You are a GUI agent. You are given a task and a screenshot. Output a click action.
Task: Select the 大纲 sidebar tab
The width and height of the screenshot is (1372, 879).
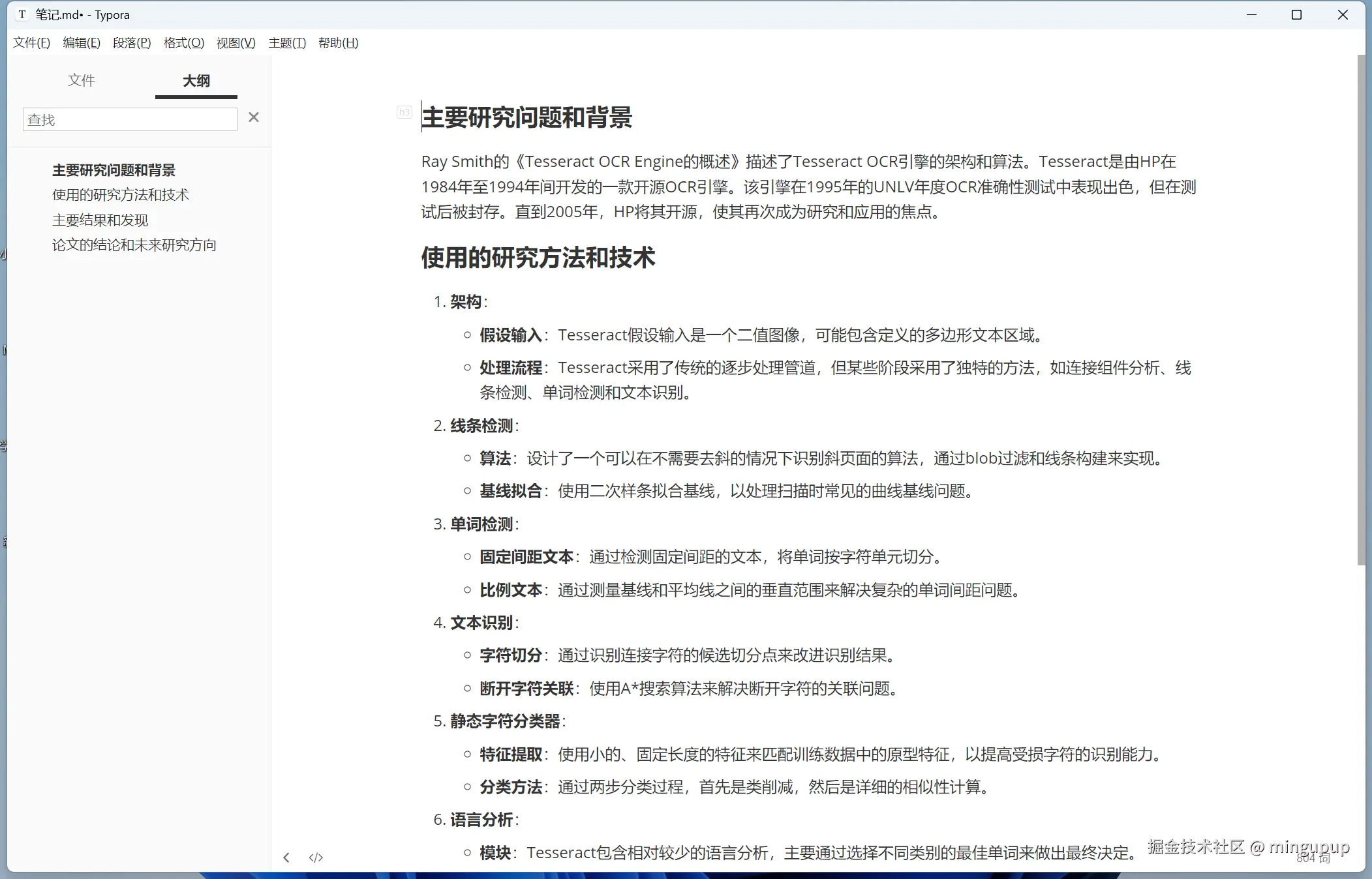point(195,81)
